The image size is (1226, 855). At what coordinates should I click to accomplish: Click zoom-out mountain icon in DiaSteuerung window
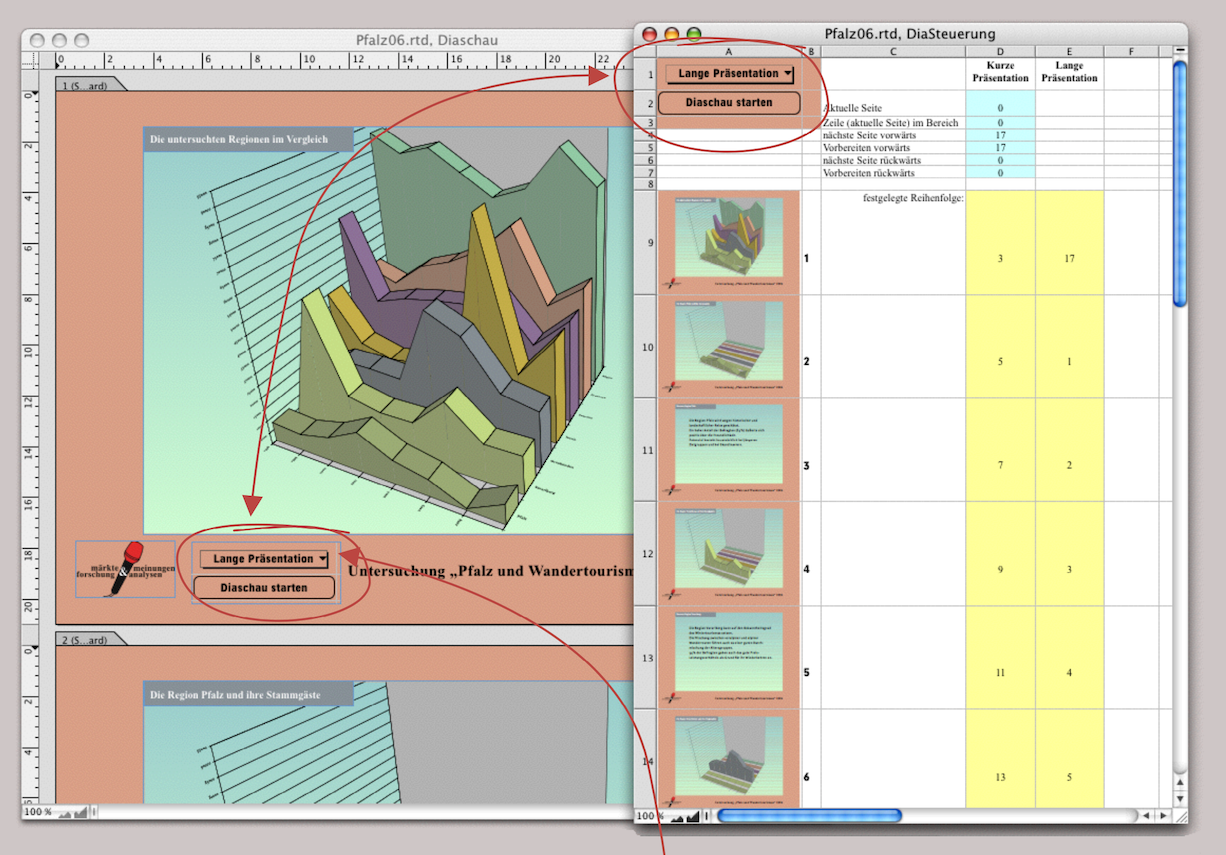pos(677,817)
